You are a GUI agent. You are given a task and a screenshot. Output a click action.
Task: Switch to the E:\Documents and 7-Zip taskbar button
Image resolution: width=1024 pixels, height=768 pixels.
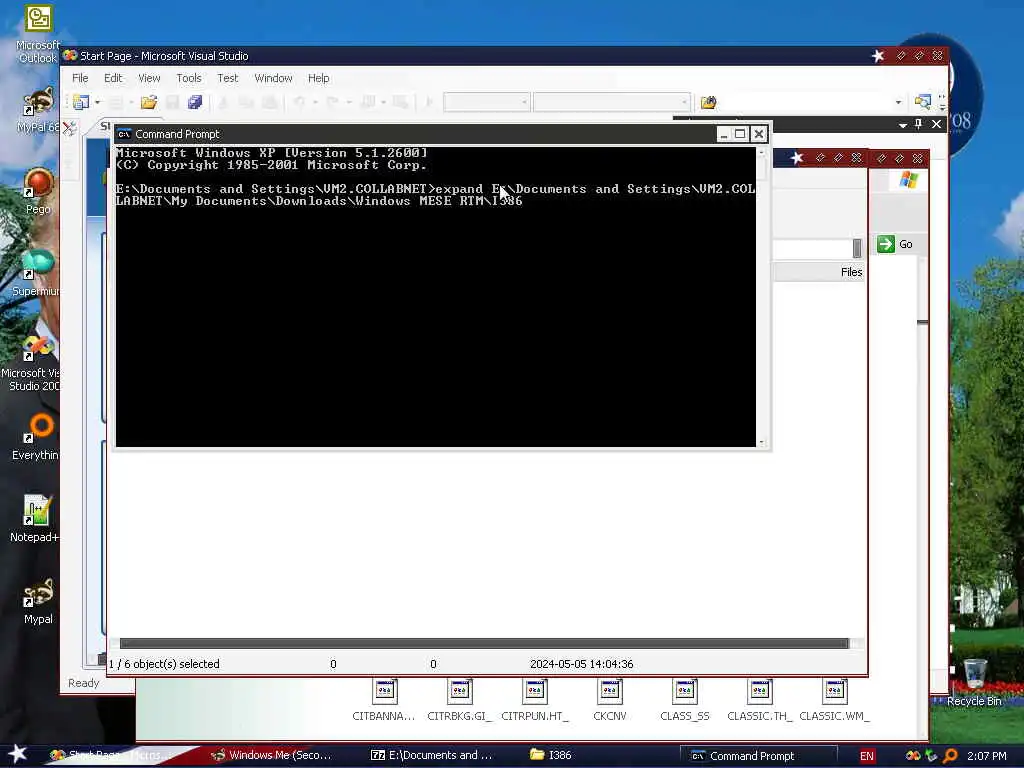(x=431, y=755)
